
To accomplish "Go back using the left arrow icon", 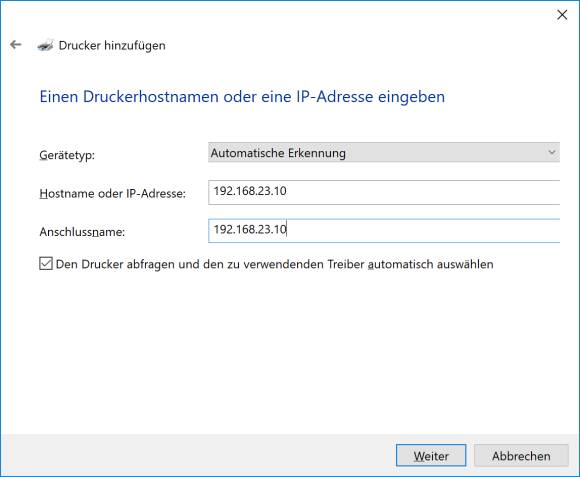I will pos(16,45).
